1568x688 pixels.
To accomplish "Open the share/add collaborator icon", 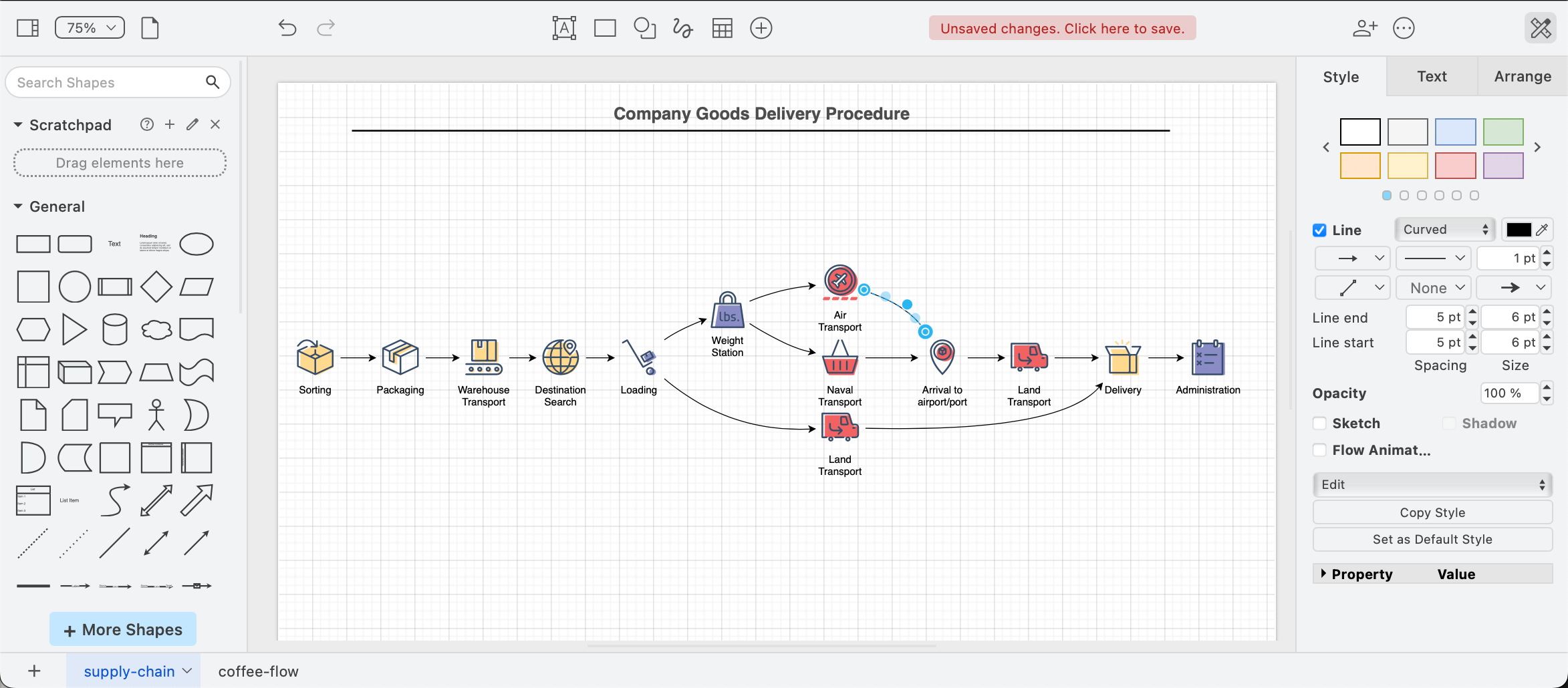I will click(1364, 28).
